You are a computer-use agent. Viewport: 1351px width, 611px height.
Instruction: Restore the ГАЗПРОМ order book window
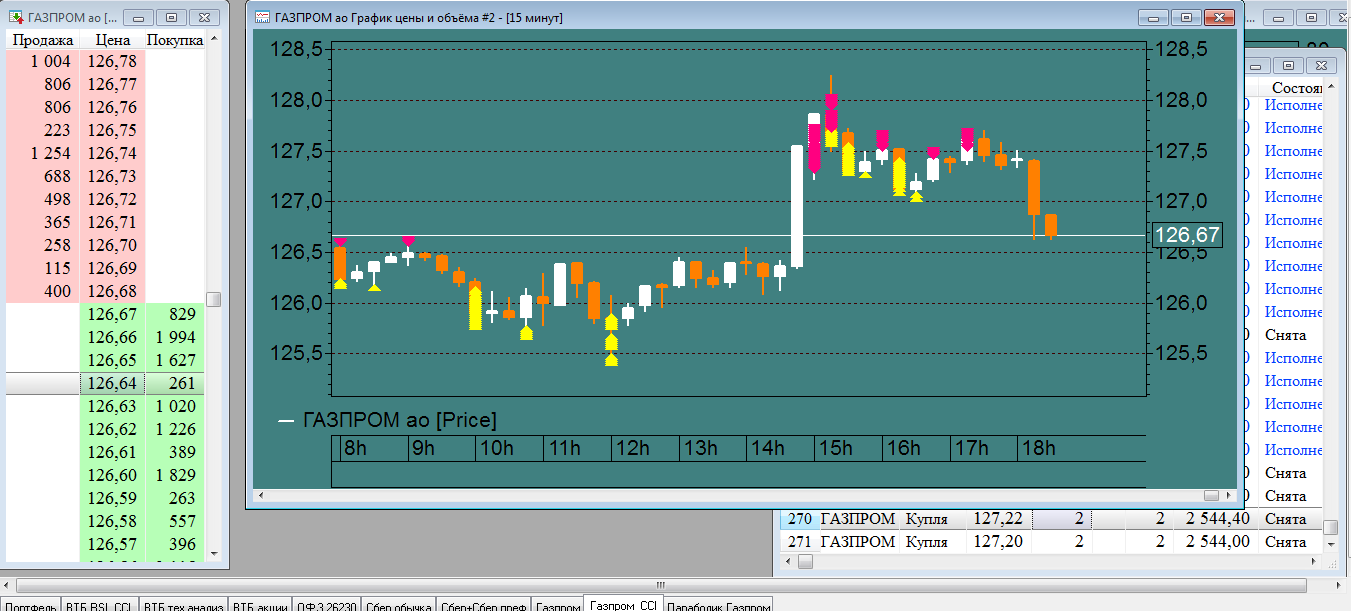pyautogui.click(x=171, y=17)
